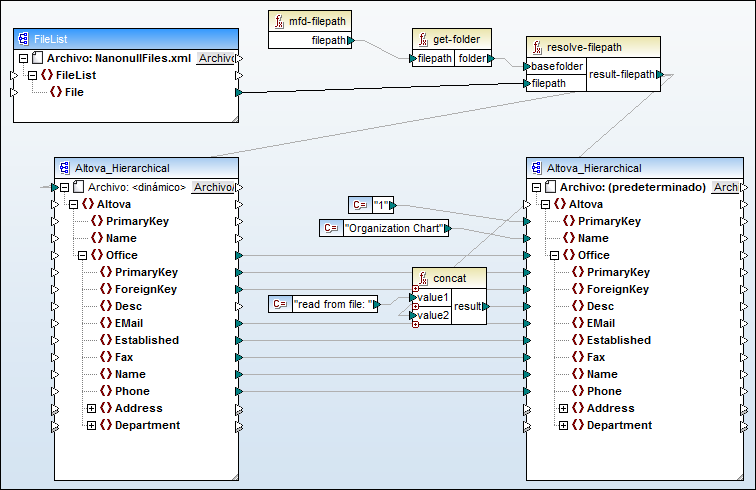Collapse the FileList root element node
756x490 pixels.
click(31, 75)
